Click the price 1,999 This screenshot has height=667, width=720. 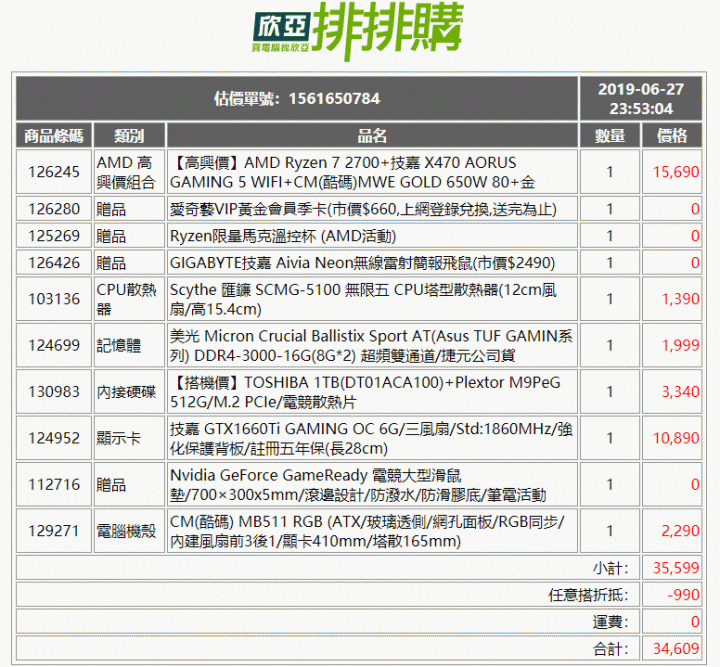680,345
